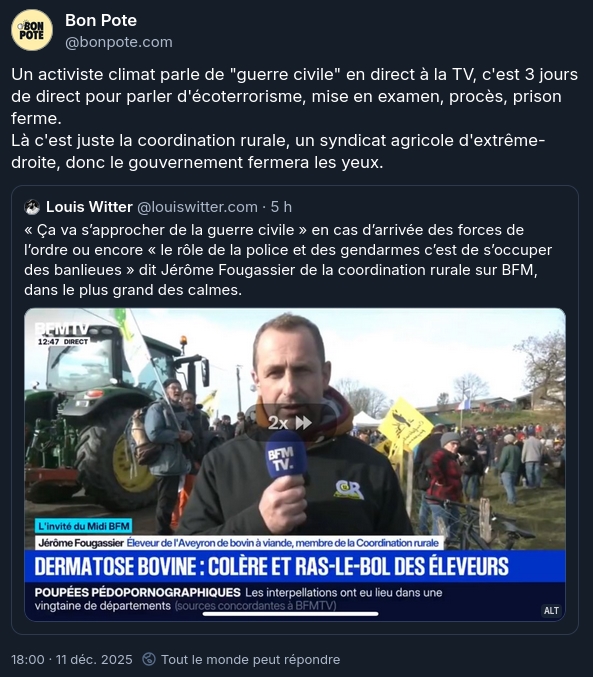
Task: Click the Bon Pote display name
Action: [101, 20]
